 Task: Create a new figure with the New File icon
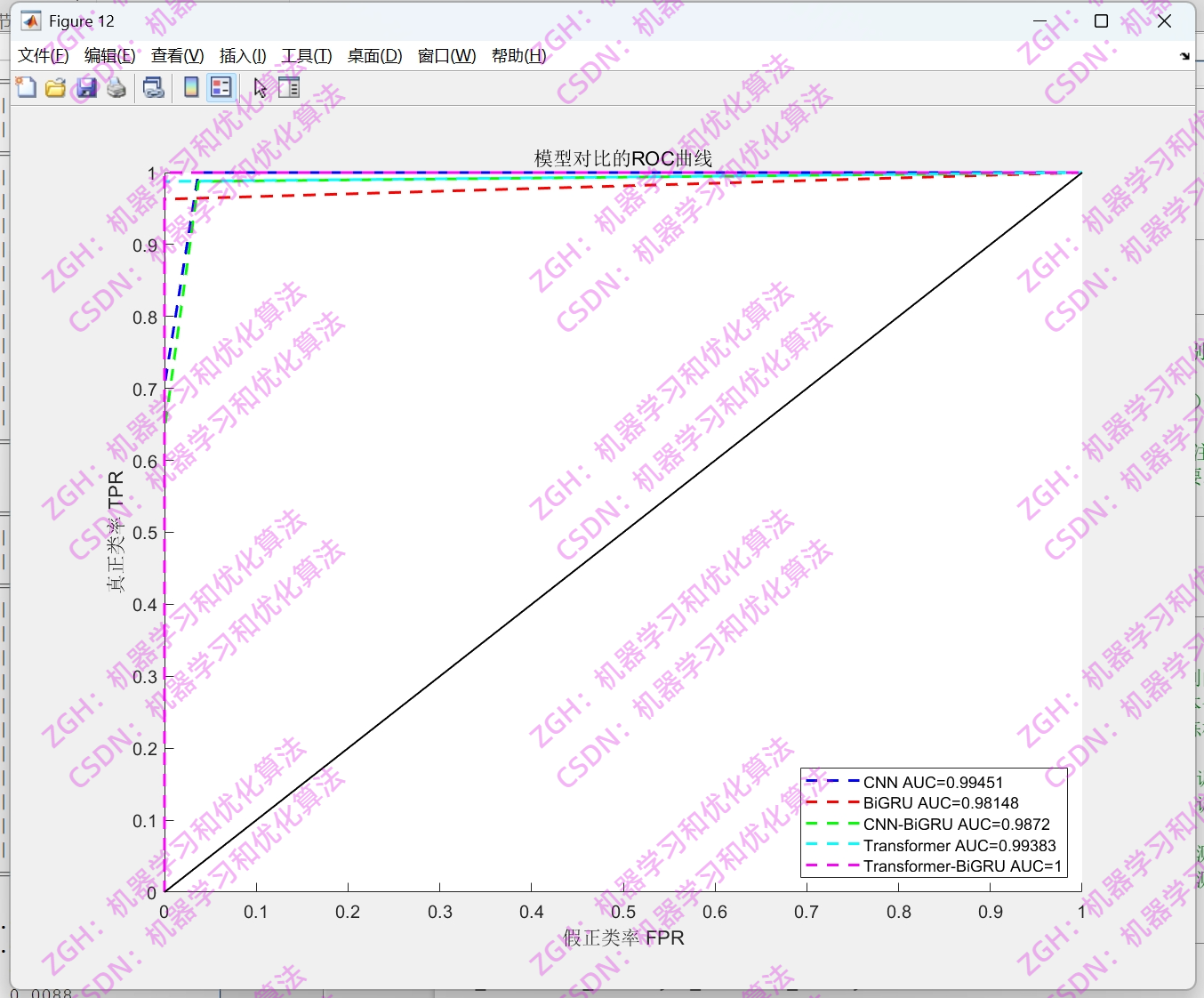26,87
